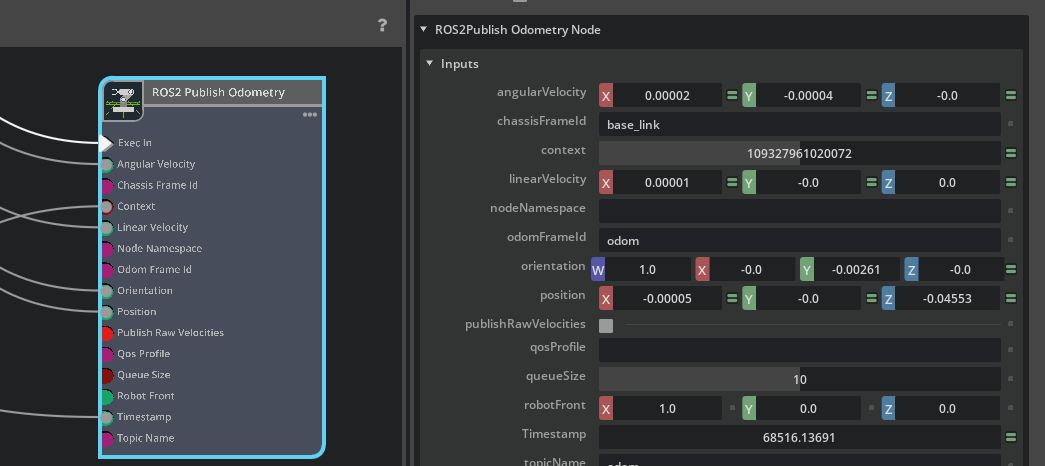This screenshot has width=1045, height=466.
Task: Click the Robot Front green port
Action: coord(106,397)
